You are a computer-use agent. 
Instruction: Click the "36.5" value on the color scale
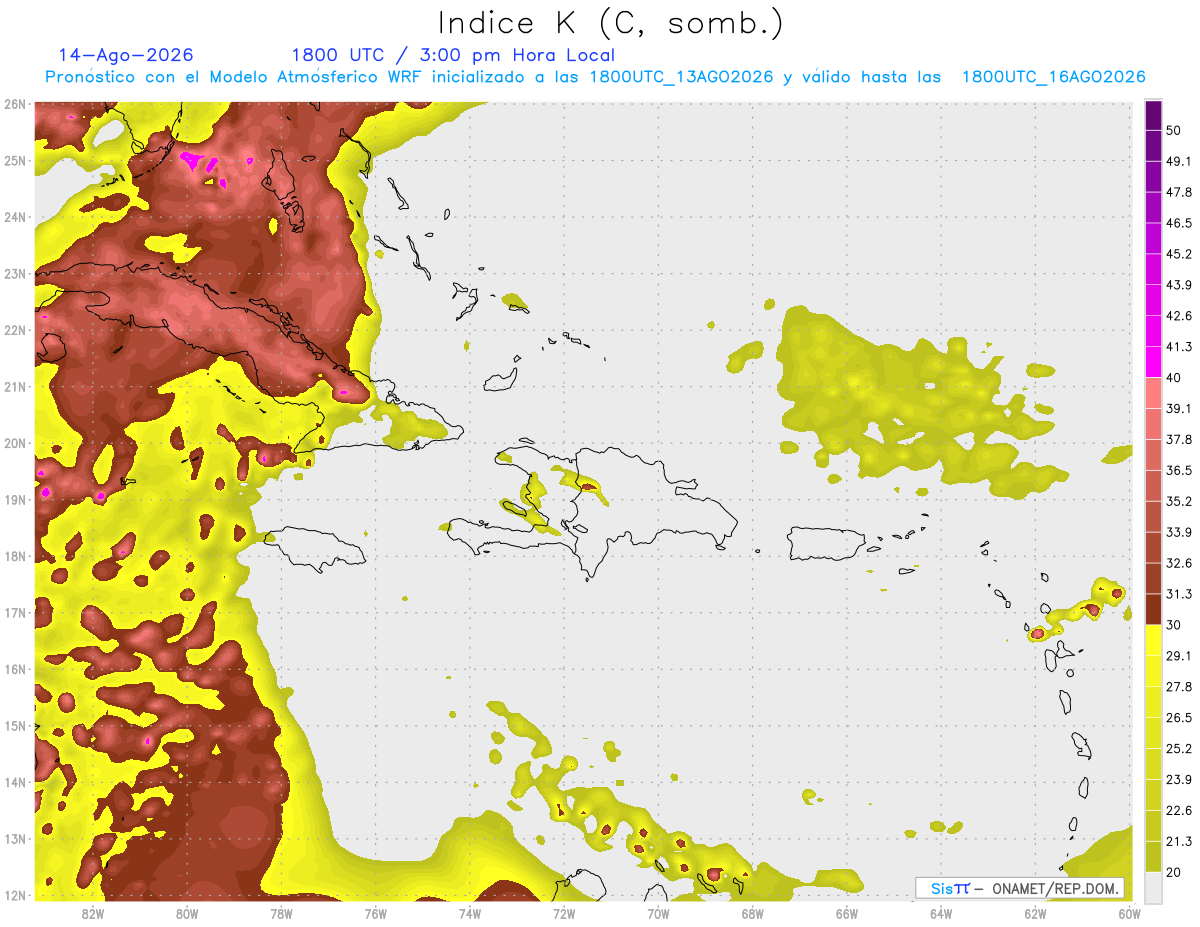click(x=1180, y=470)
